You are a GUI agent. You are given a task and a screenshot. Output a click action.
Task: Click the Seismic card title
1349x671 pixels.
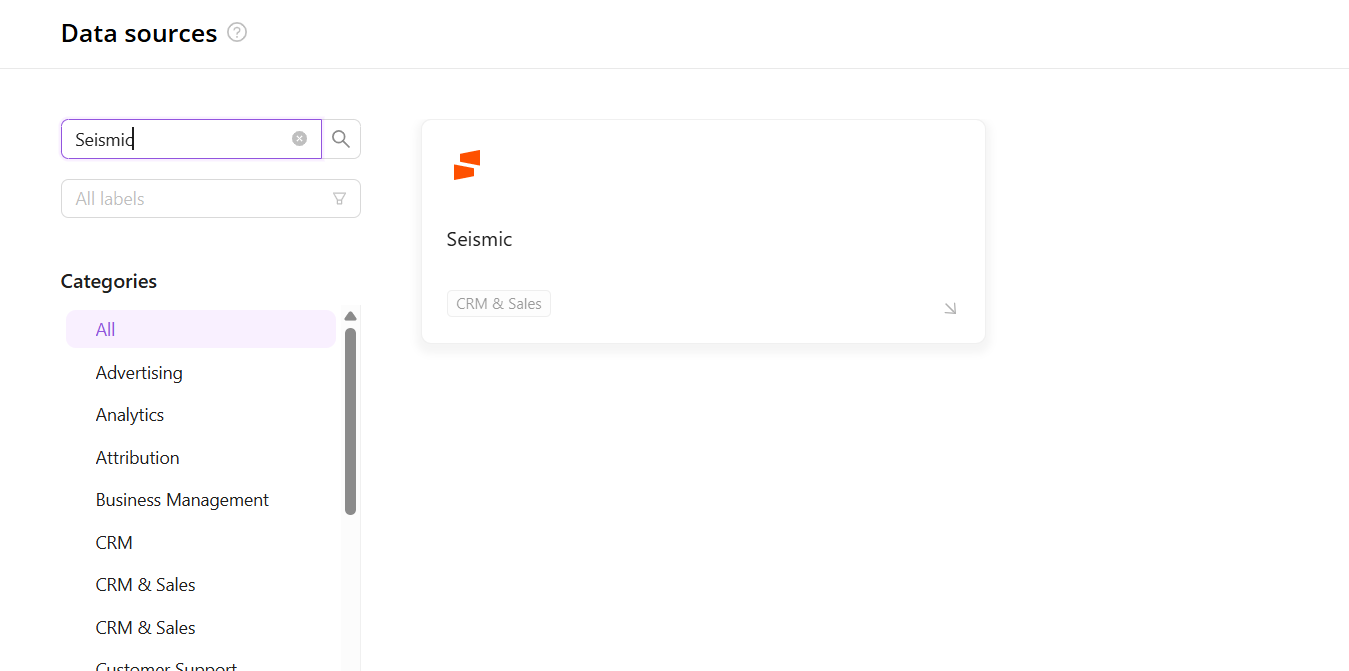pos(480,240)
